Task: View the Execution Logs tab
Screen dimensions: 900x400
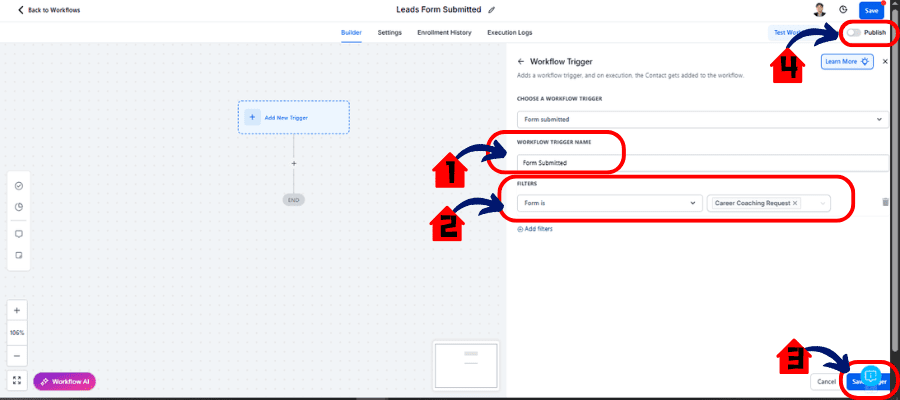Action: [x=510, y=33]
